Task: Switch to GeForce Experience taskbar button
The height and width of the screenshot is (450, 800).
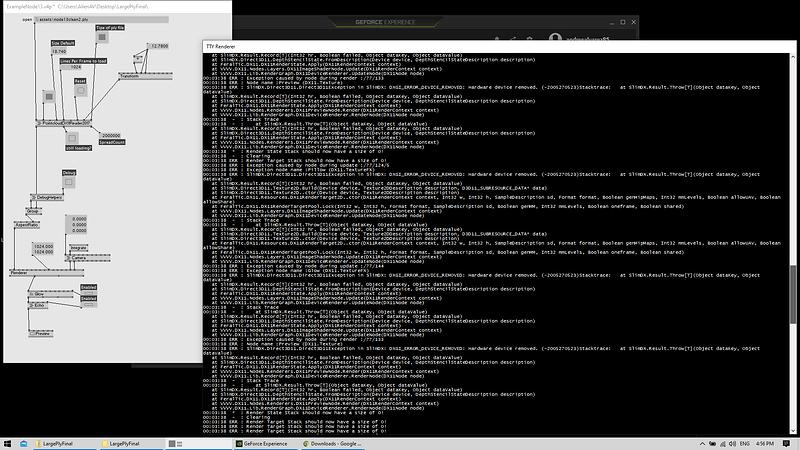Action: click(x=266, y=444)
